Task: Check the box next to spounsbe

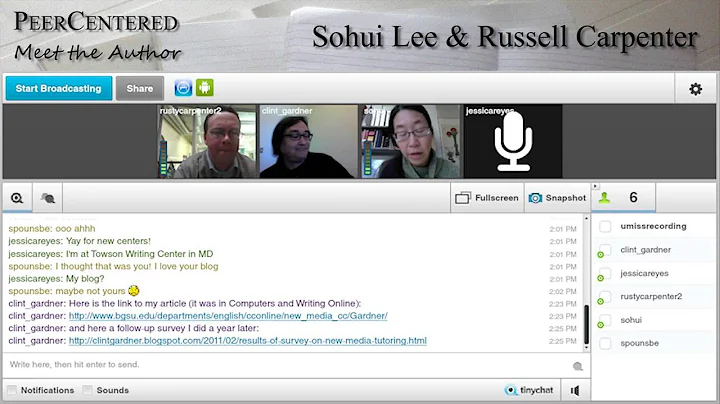Action: [605, 343]
